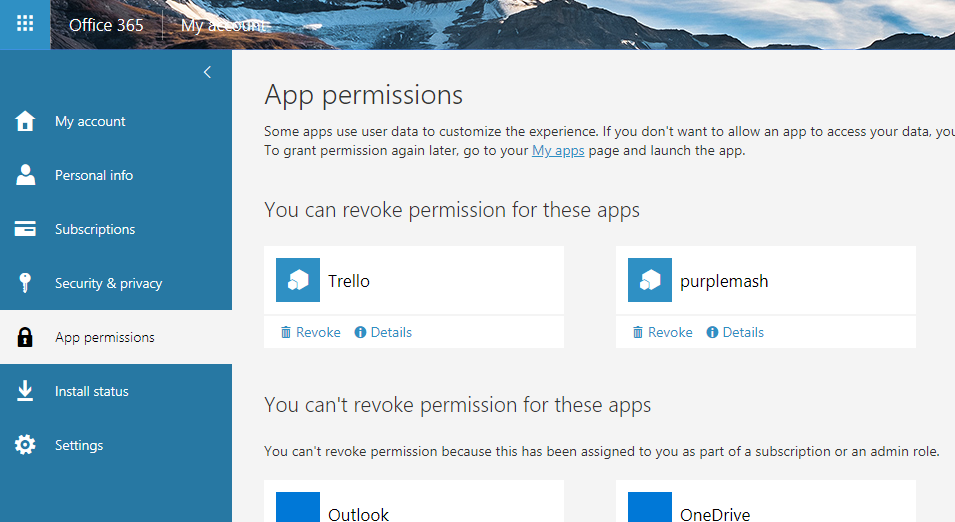955x522 pixels.
Task: Click the OneDrive app tile icon
Action: coord(650,507)
